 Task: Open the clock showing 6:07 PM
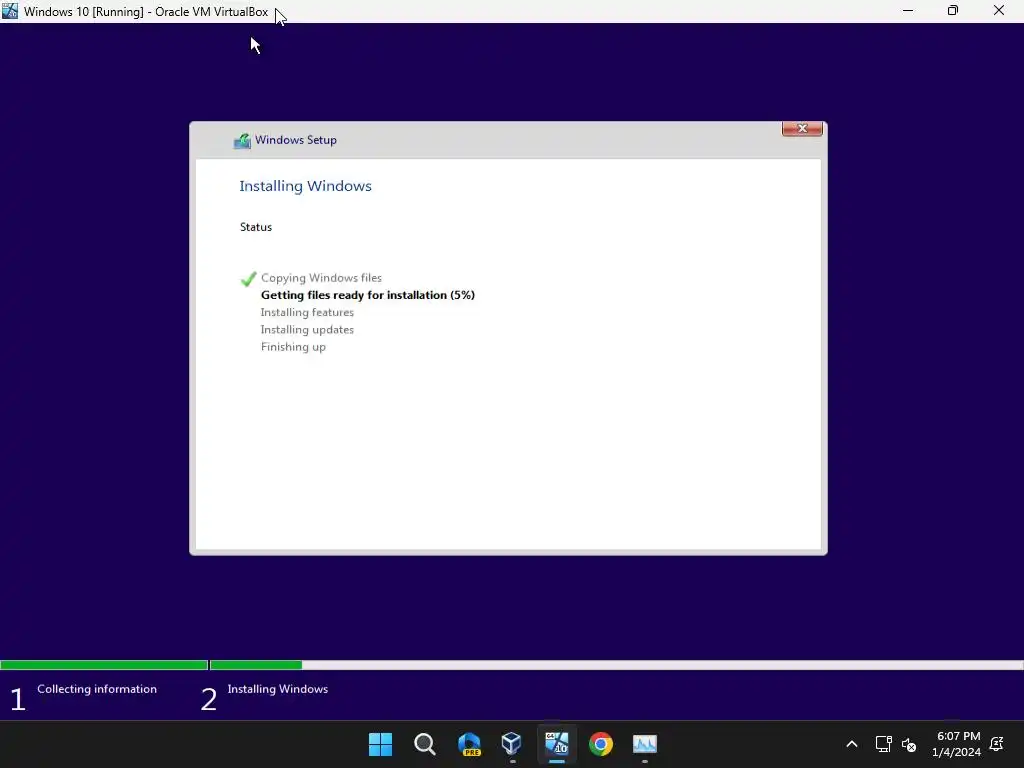tap(957, 744)
